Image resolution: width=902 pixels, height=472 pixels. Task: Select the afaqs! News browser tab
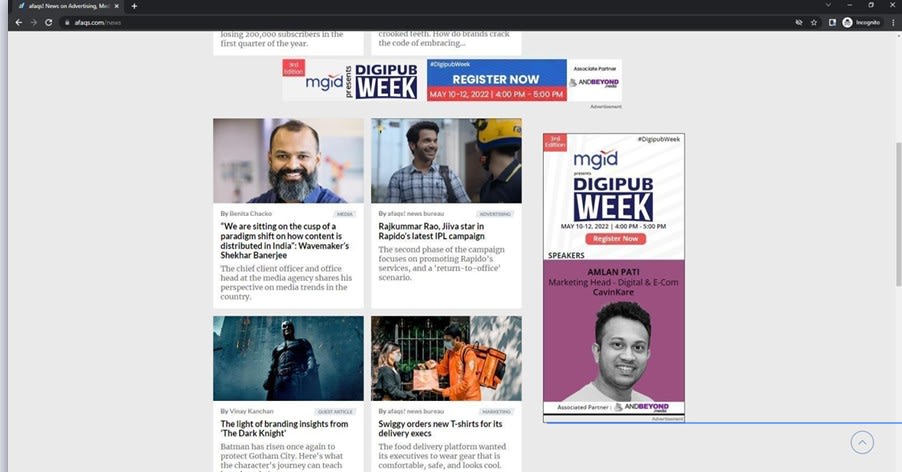(65, 6)
